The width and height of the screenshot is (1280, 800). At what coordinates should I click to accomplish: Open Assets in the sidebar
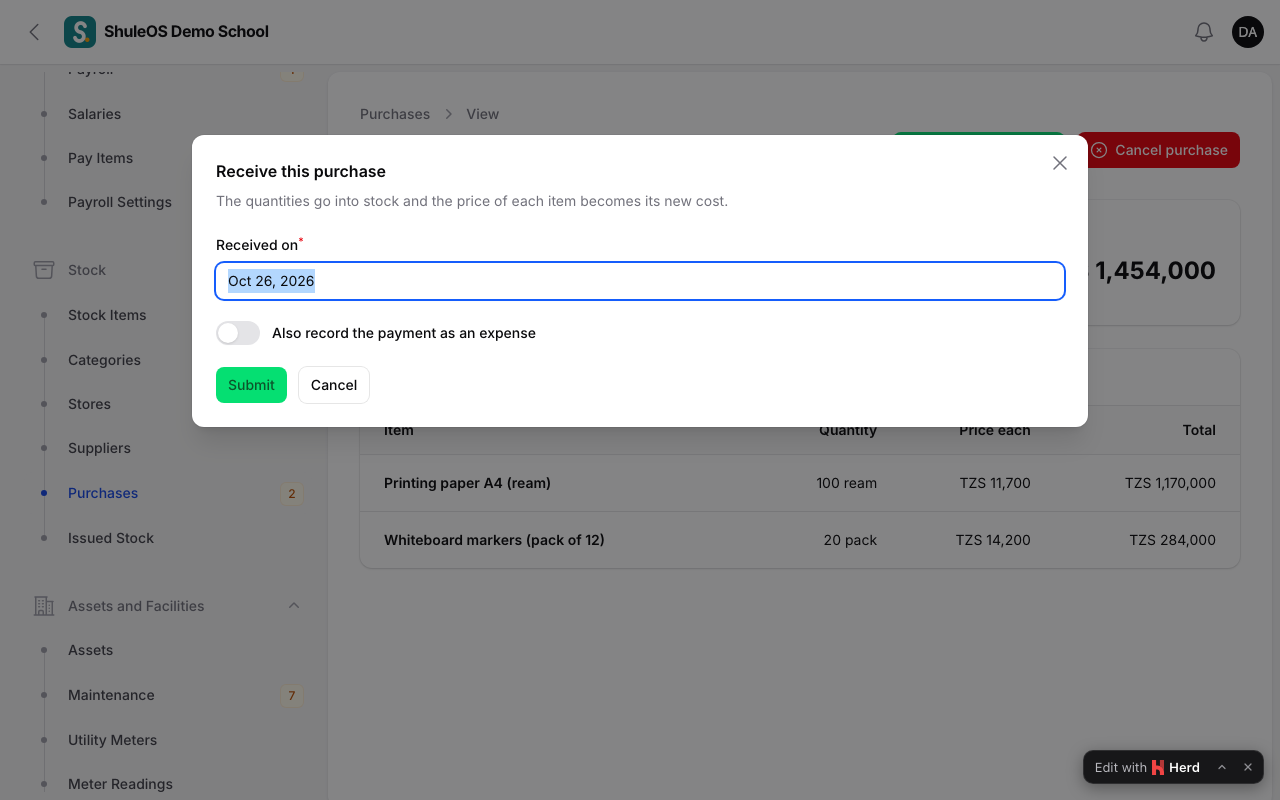(x=90, y=650)
